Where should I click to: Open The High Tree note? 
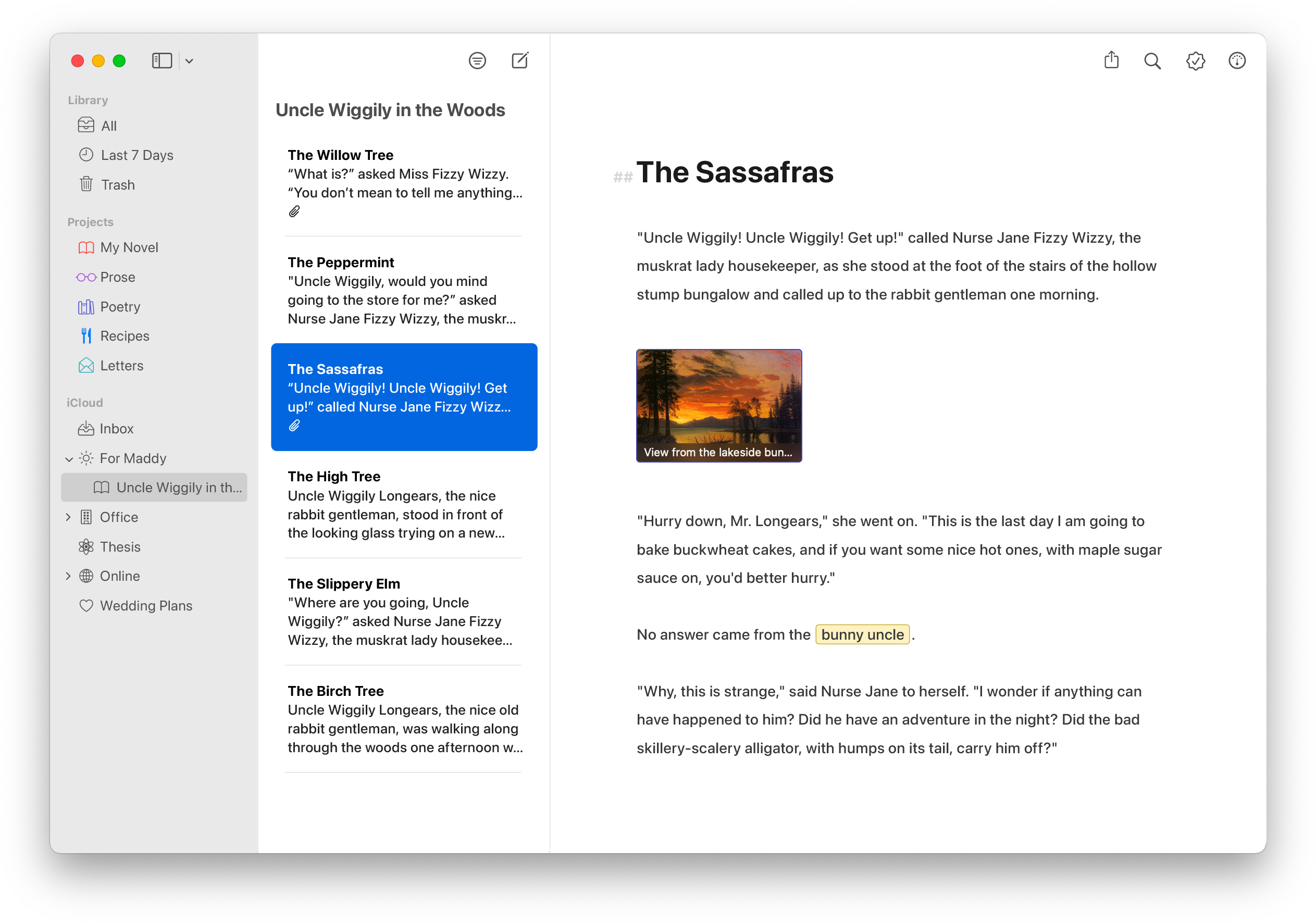pos(403,503)
